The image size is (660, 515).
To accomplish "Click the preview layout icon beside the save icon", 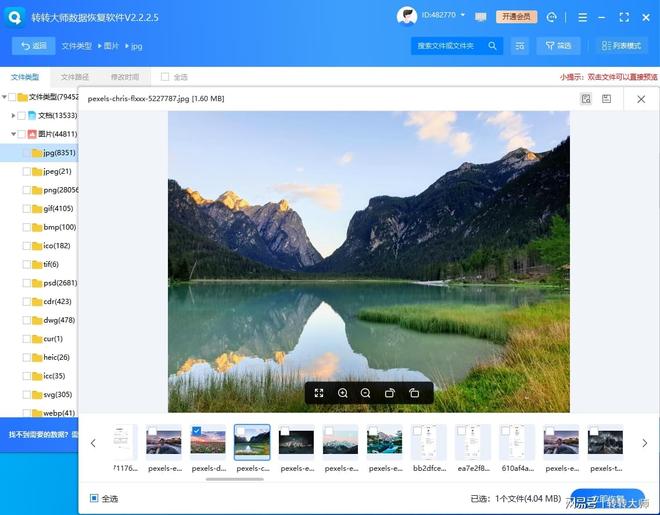I will [x=586, y=99].
